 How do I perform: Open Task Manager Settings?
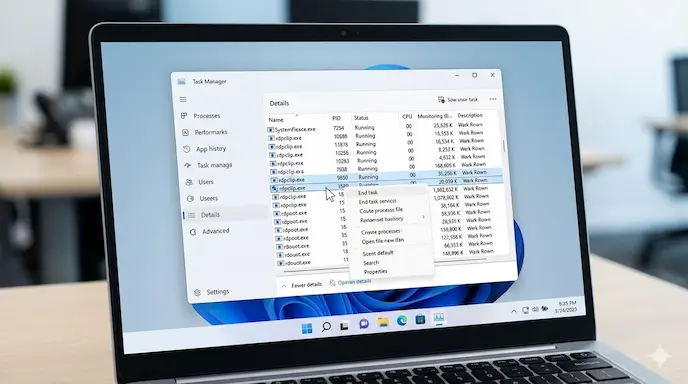pos(212,292)
